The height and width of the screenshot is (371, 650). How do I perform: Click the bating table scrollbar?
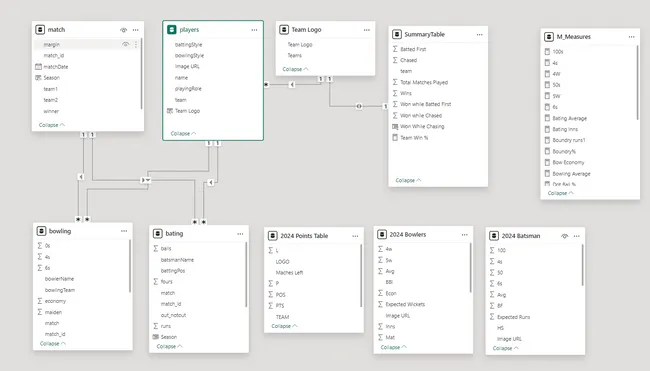pos(246,275)
